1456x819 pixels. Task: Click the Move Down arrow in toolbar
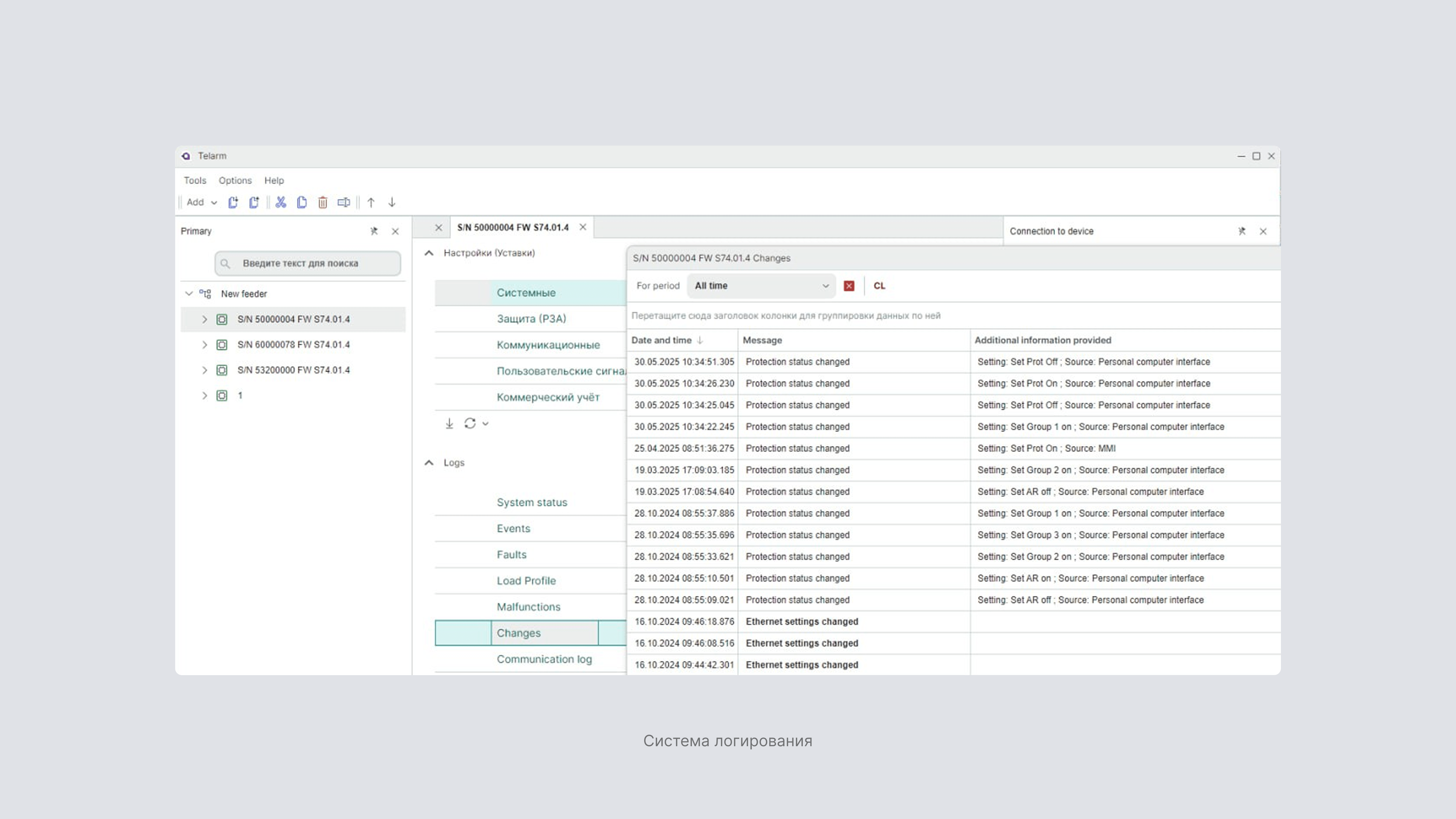pyautogui.click(x=392, y=202)
